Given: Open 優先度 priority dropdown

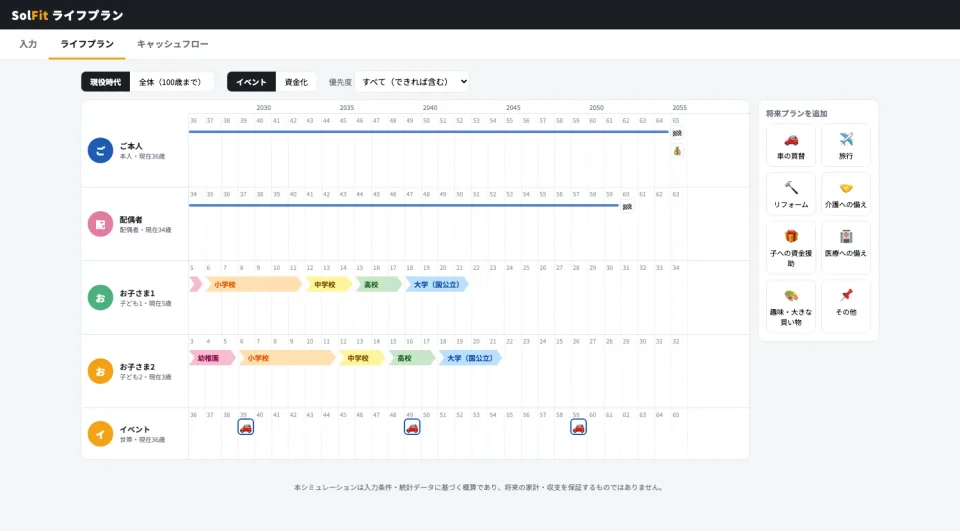Looking at the screenshot, I should 412,81.
